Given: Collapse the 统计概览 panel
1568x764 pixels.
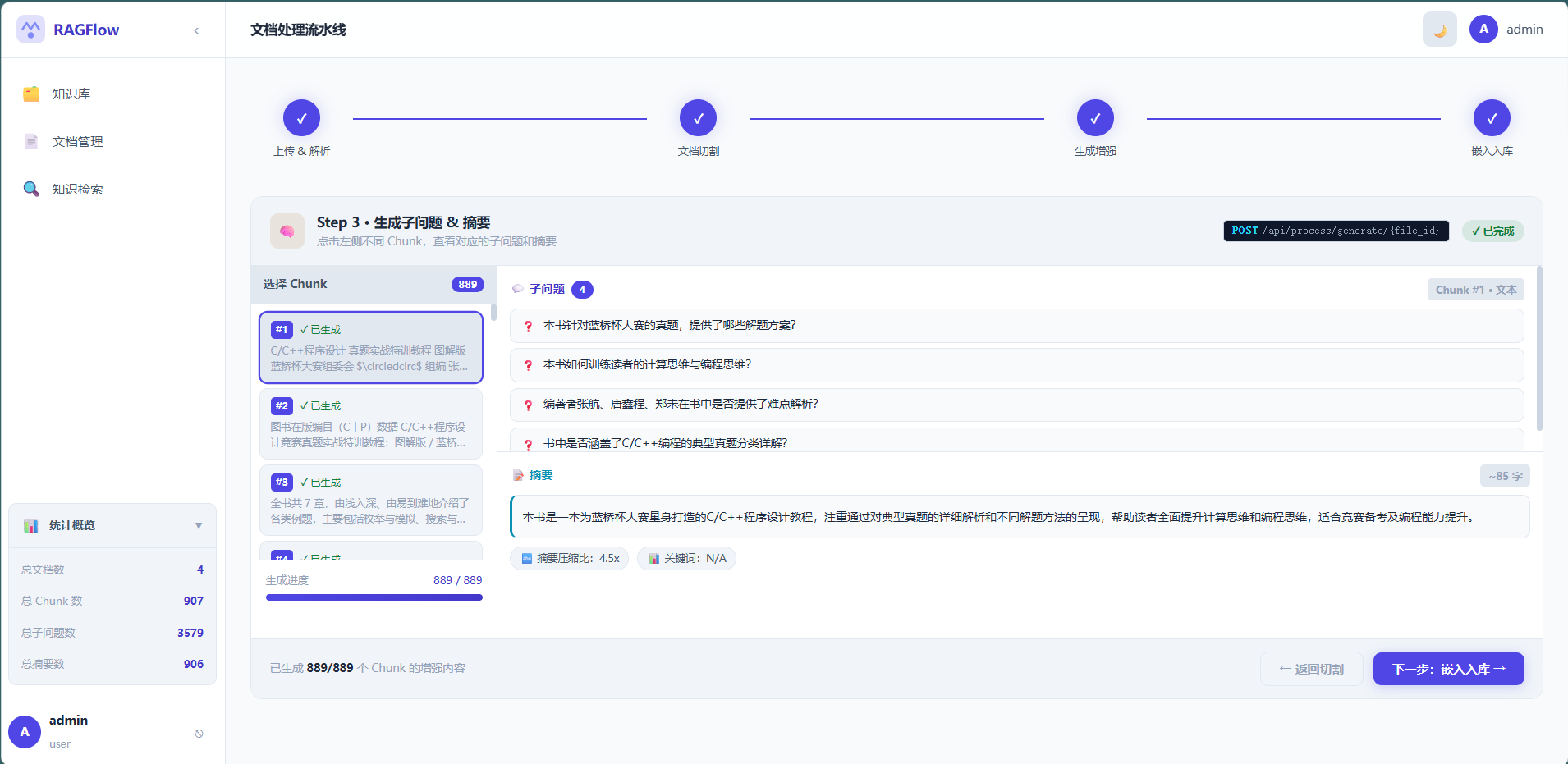Looking at the screenshot, I should click(198, 526).
